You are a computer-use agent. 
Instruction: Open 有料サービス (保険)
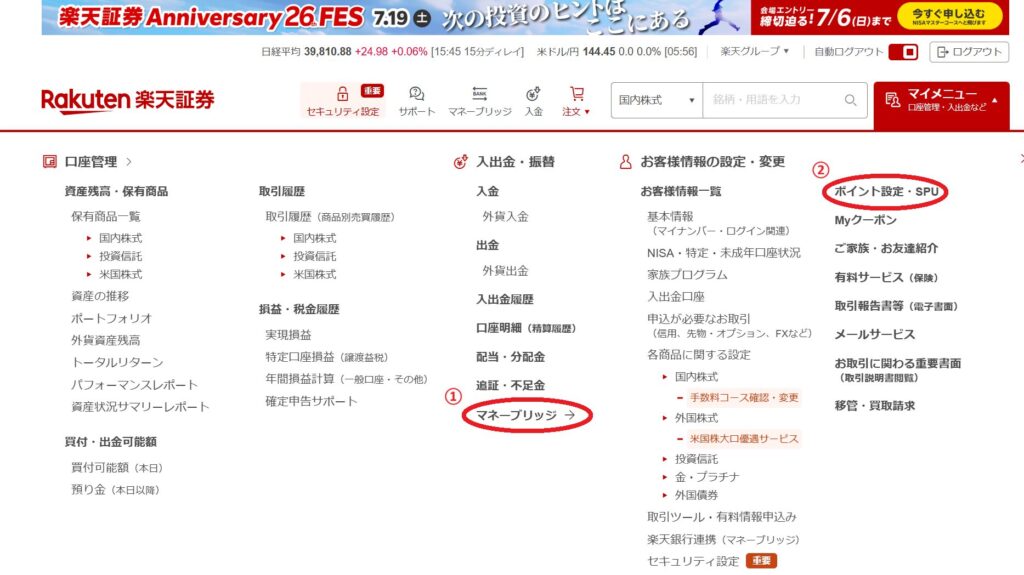[x=886, y=277]
